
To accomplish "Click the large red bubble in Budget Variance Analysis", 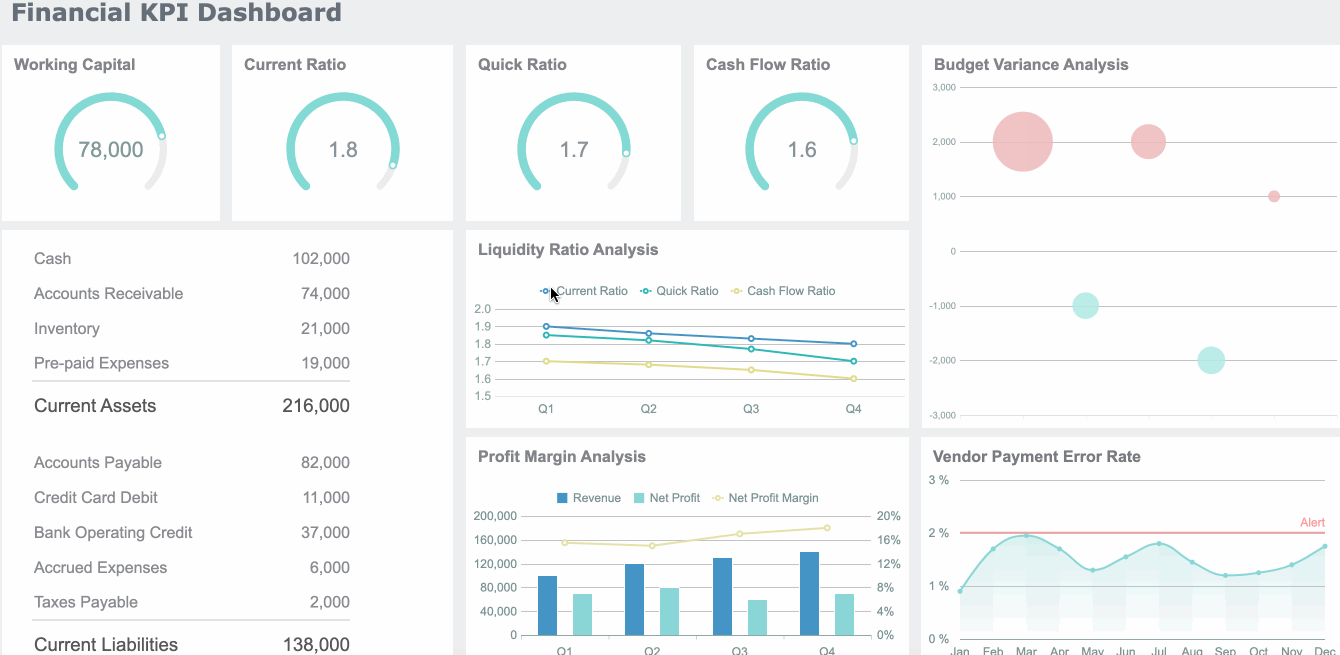I will pyautogui.click(x=1022, y=142).
